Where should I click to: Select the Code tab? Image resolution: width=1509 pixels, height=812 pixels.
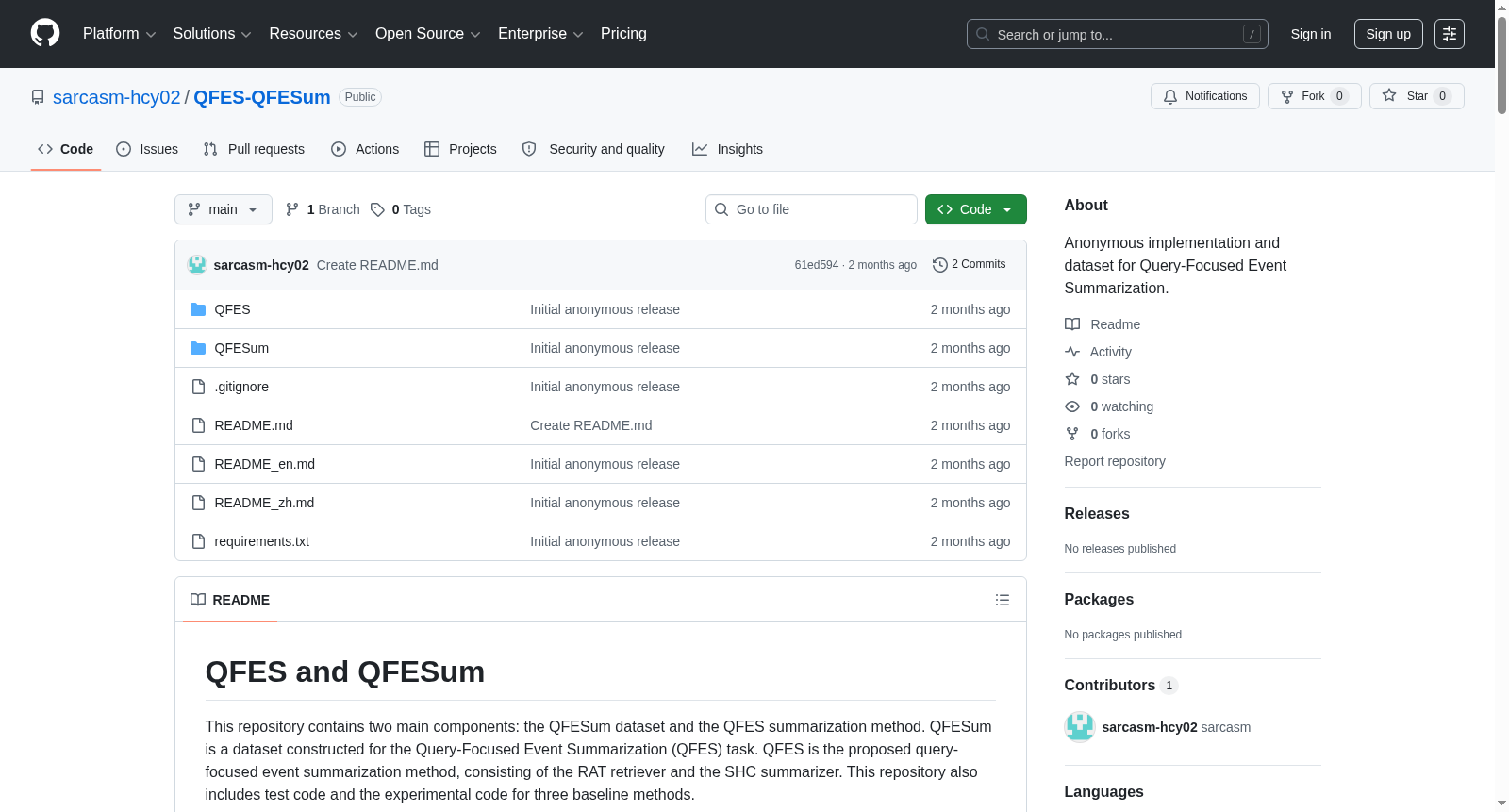coord(66,149)
